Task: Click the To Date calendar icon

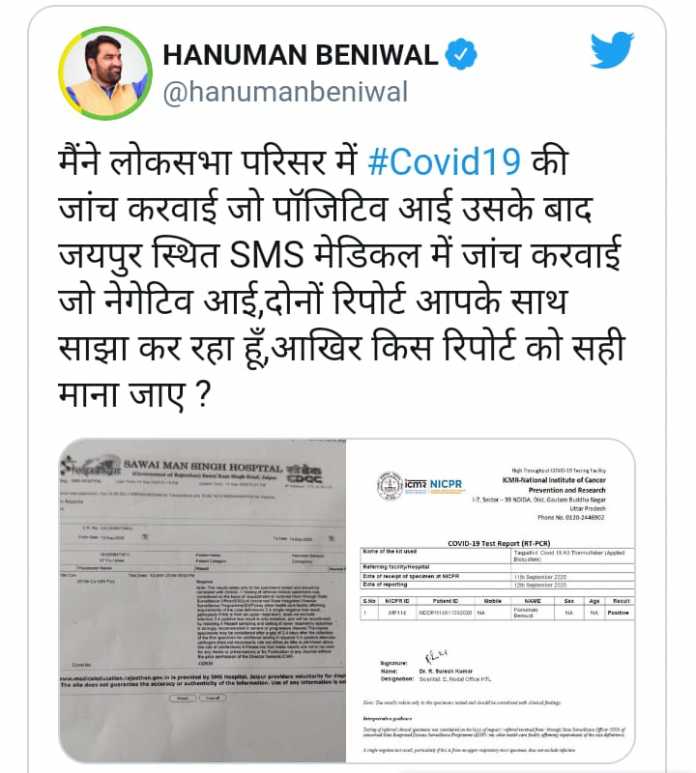Action: (x=331, y=538)
